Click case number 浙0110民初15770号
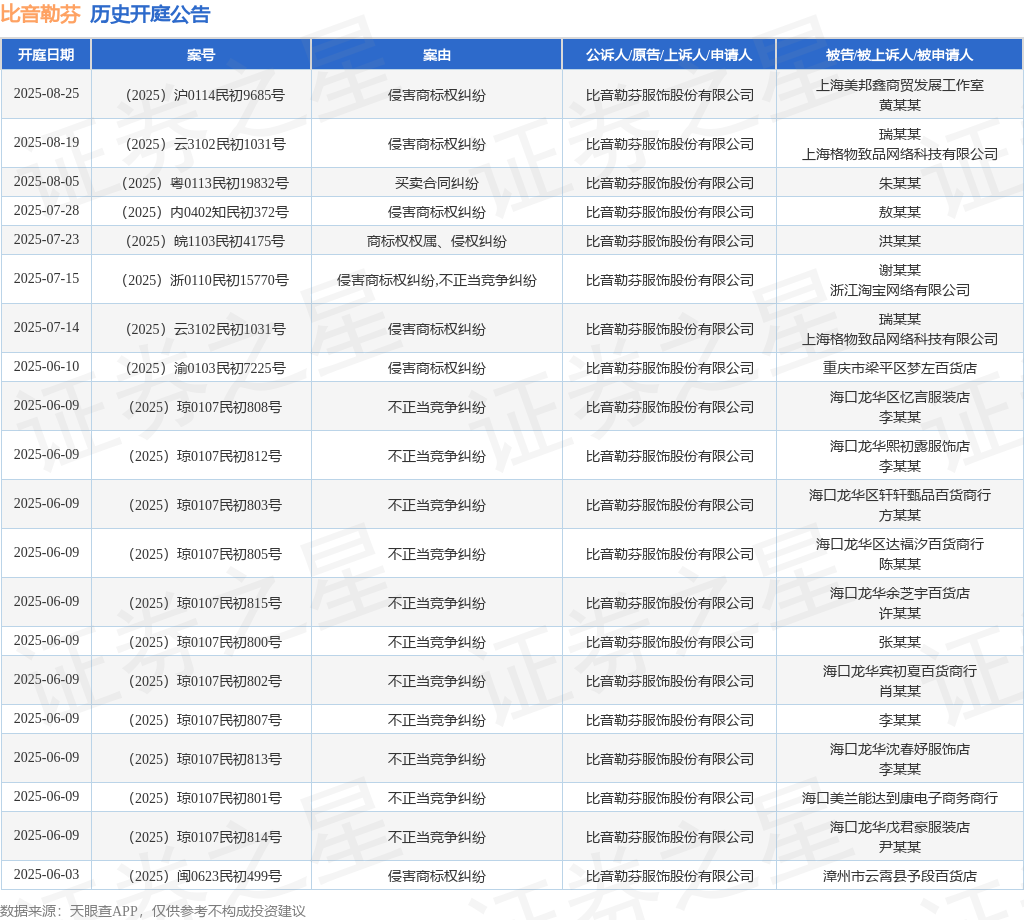Image resolution: width=1024 pixels, height=920 pixels. tap(205, 281)
